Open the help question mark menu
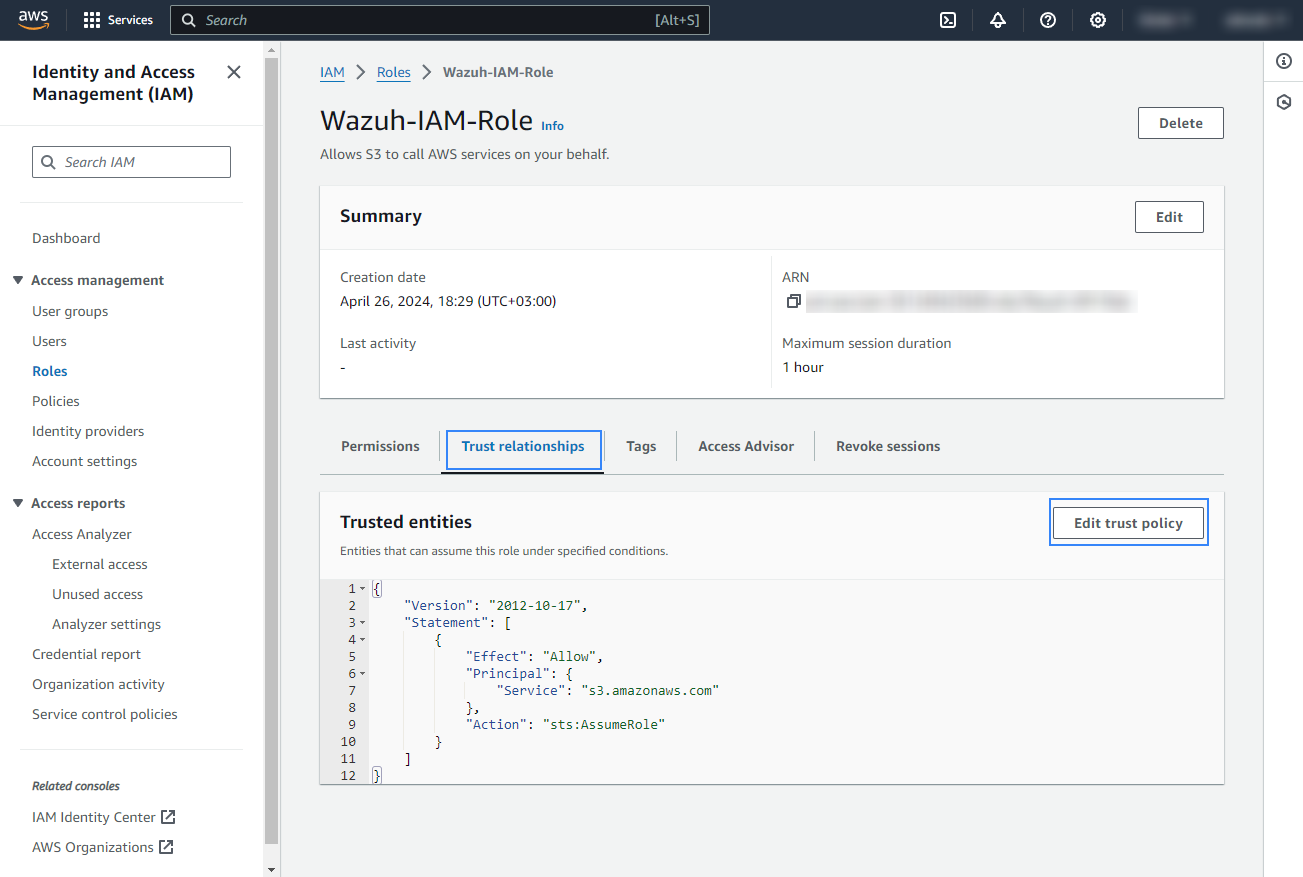 [x=1048, y=20]
